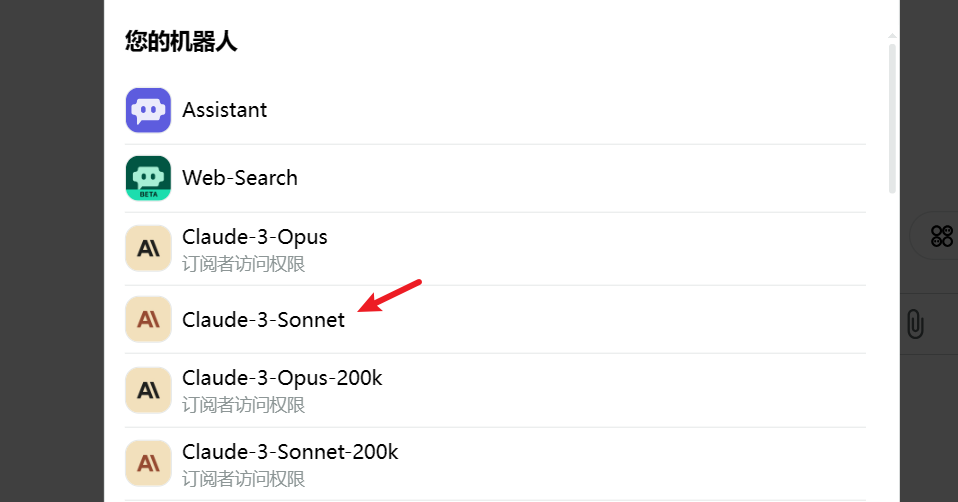
Task: Click the Claude-3-Opus avatar icon
Action: click(x=148, y=249)
